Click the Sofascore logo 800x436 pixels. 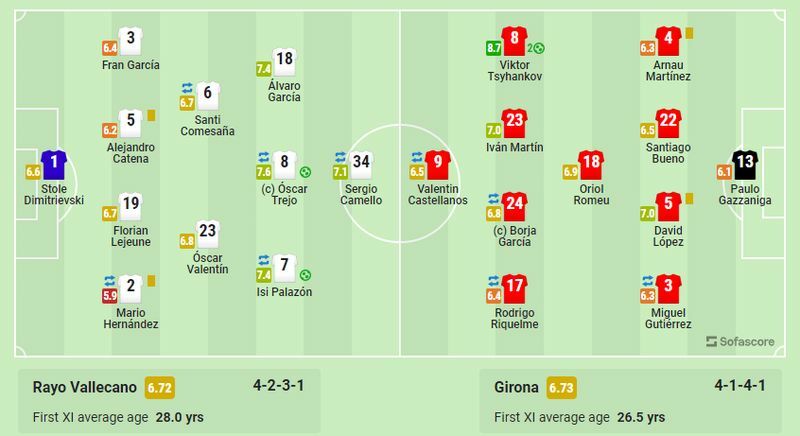coord(740,341)
